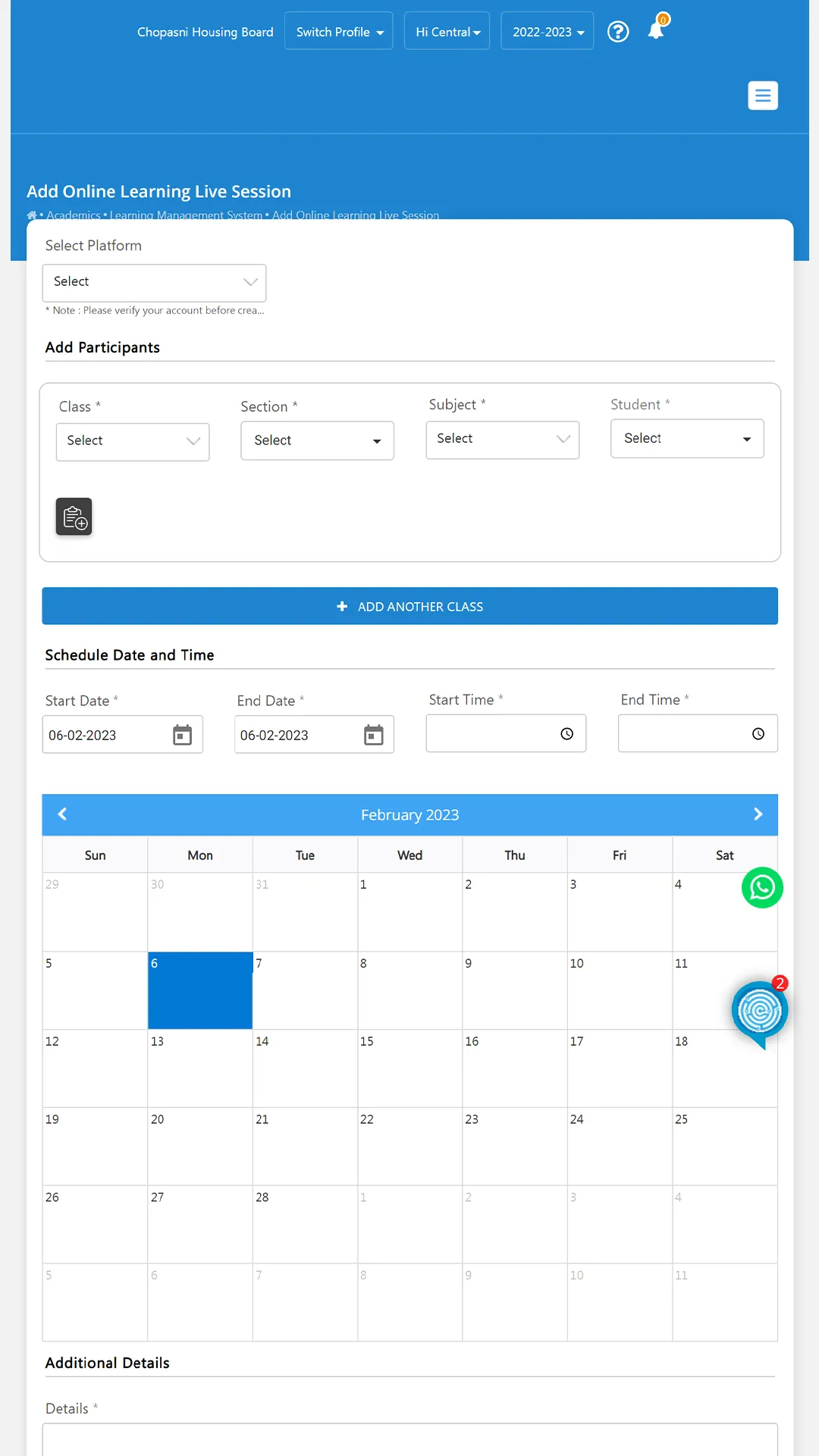Viewport: 819px width, 1456px height.
Task: Select February 14 in calendar
Action: (305, 1068)
